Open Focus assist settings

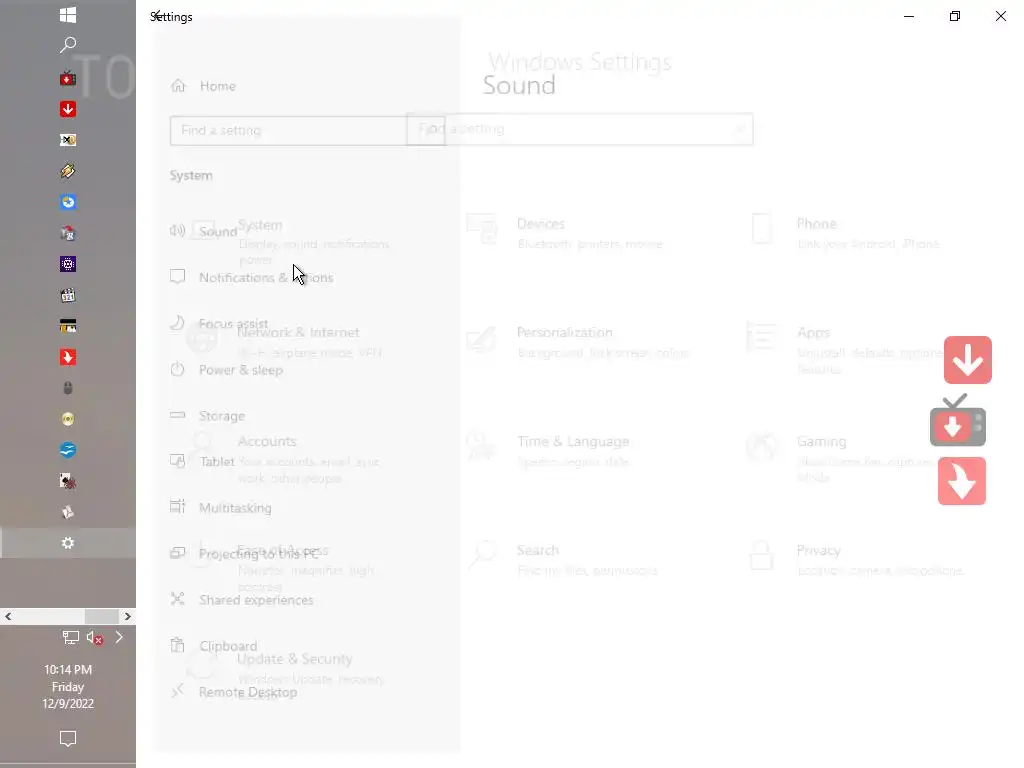click(219, 323)
